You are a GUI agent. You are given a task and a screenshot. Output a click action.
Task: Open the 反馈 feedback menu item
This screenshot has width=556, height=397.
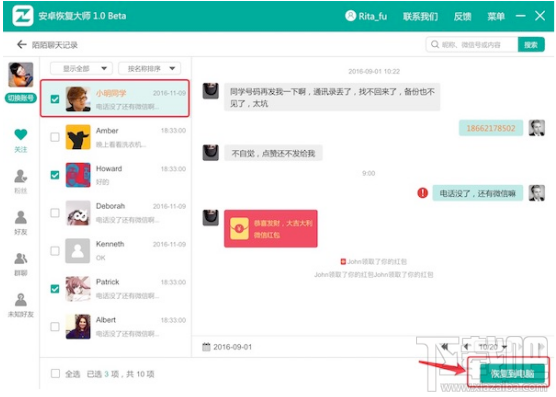pyautogui.click(x=462, y=16)
